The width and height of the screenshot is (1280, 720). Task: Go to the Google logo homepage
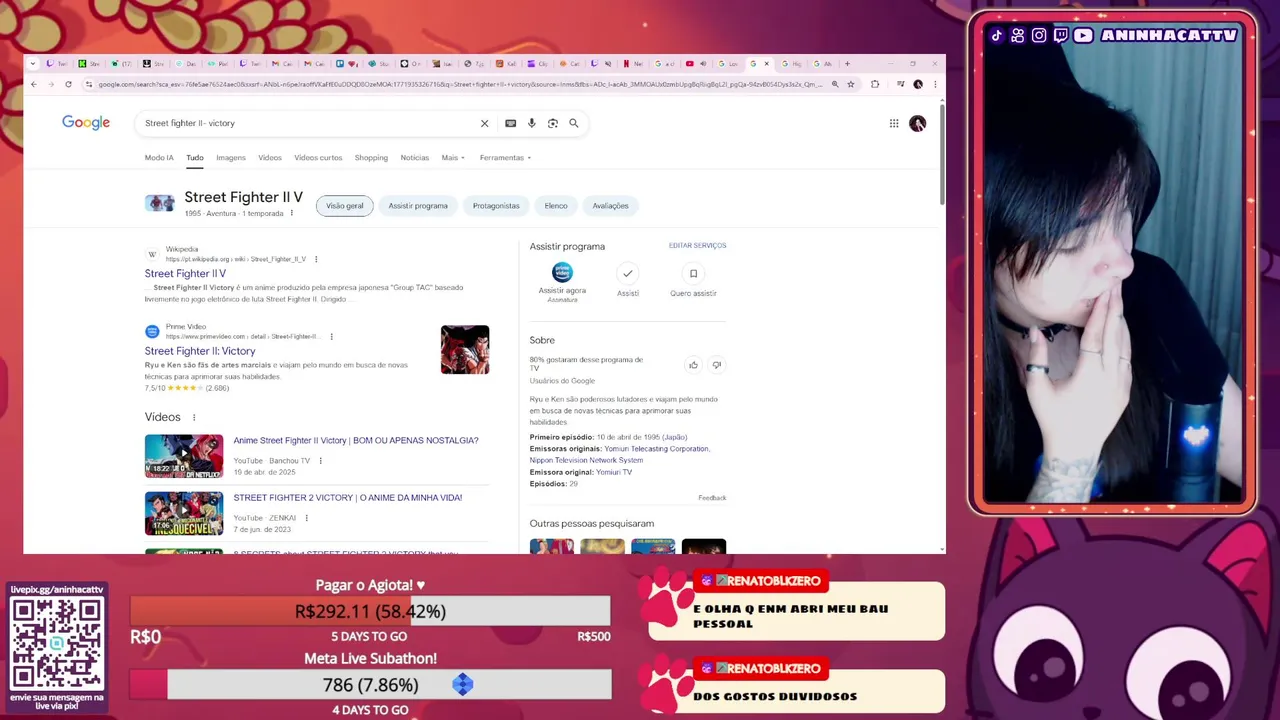click(86, 122)
